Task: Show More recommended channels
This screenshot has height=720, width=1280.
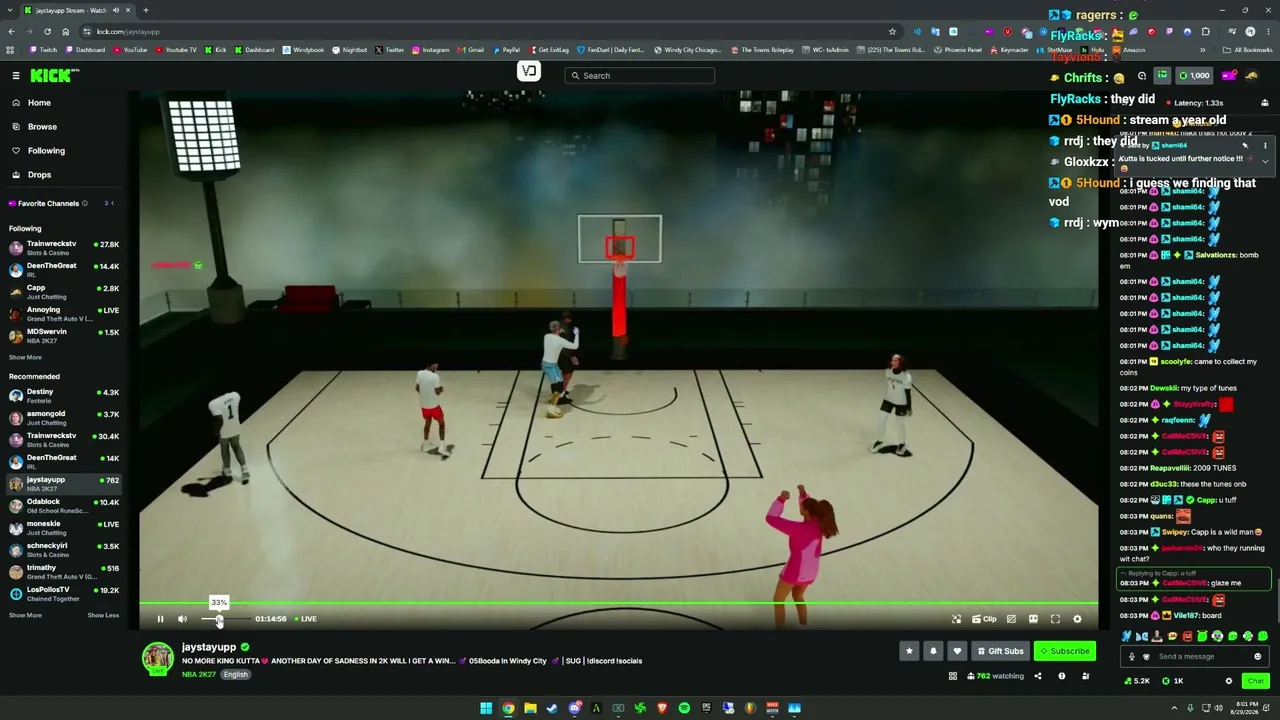Action: click(x=26, y=615)
